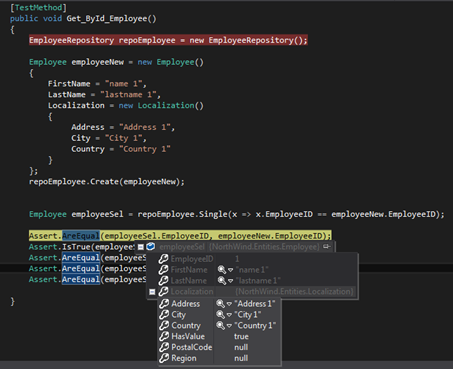Click the wrench icon beside Address
The height and width of the screenshot is (369, 453).
pos(164,304)
